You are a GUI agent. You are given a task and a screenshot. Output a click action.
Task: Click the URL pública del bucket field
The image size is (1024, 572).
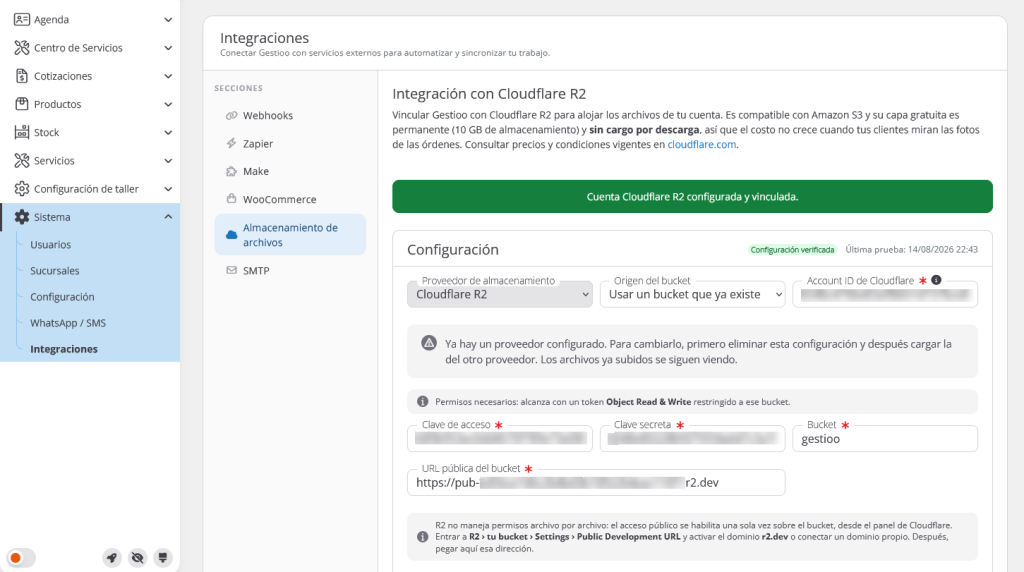(x=596, y=483)
